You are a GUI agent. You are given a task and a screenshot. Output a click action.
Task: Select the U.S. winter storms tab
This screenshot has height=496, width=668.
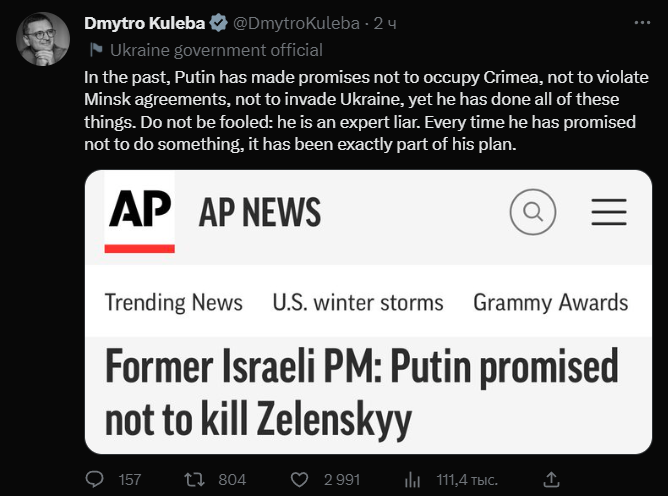(x=358, y=302)
